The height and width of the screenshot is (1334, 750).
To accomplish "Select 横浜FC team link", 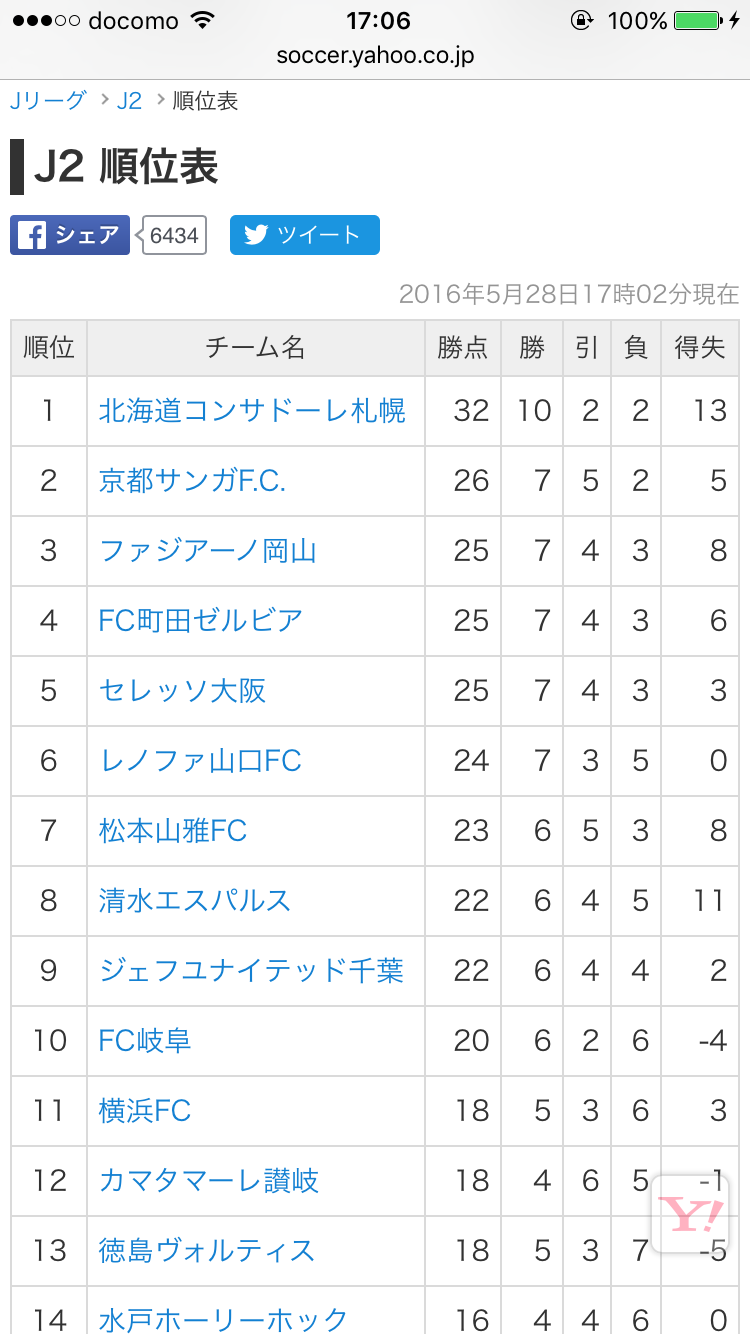I will pyautogui.click(x=145, y=1111).
